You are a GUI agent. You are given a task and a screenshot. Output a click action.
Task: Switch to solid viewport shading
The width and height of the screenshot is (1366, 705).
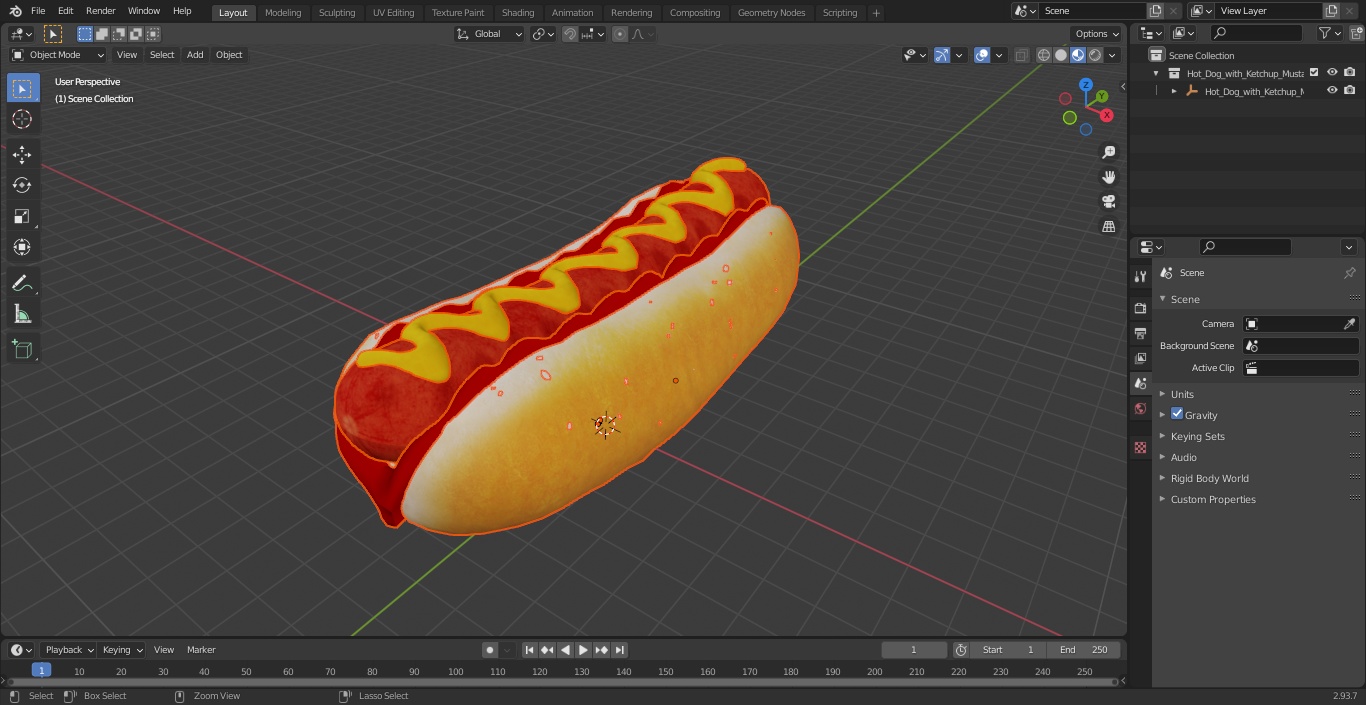(1061, 55)
